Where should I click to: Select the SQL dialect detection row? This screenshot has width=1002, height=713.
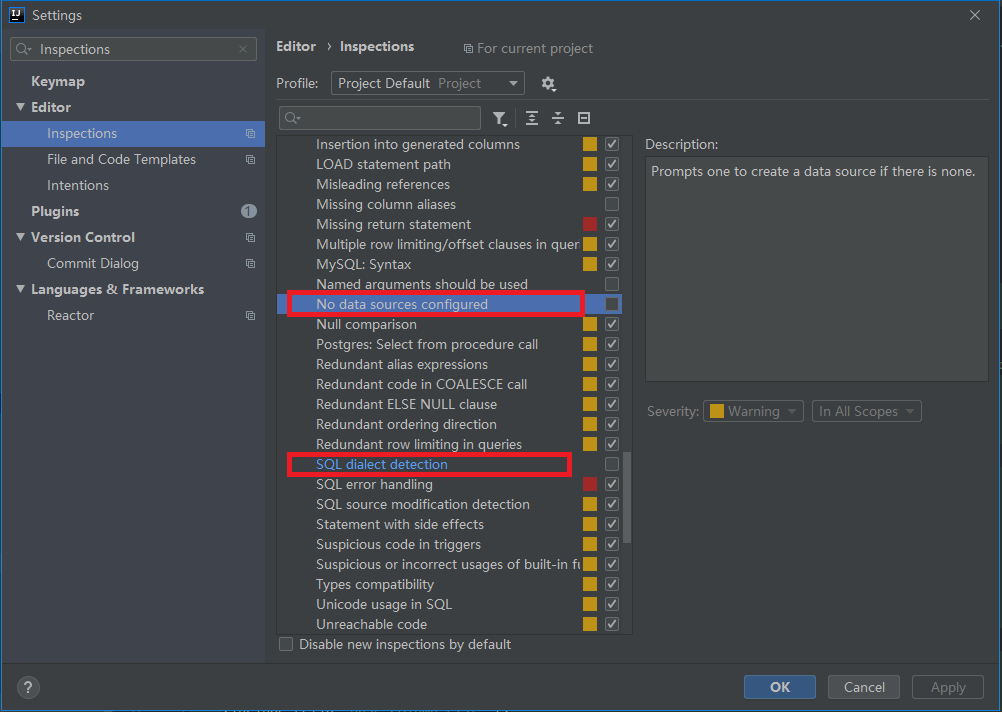pyautogui.click(x=449, y=464)
